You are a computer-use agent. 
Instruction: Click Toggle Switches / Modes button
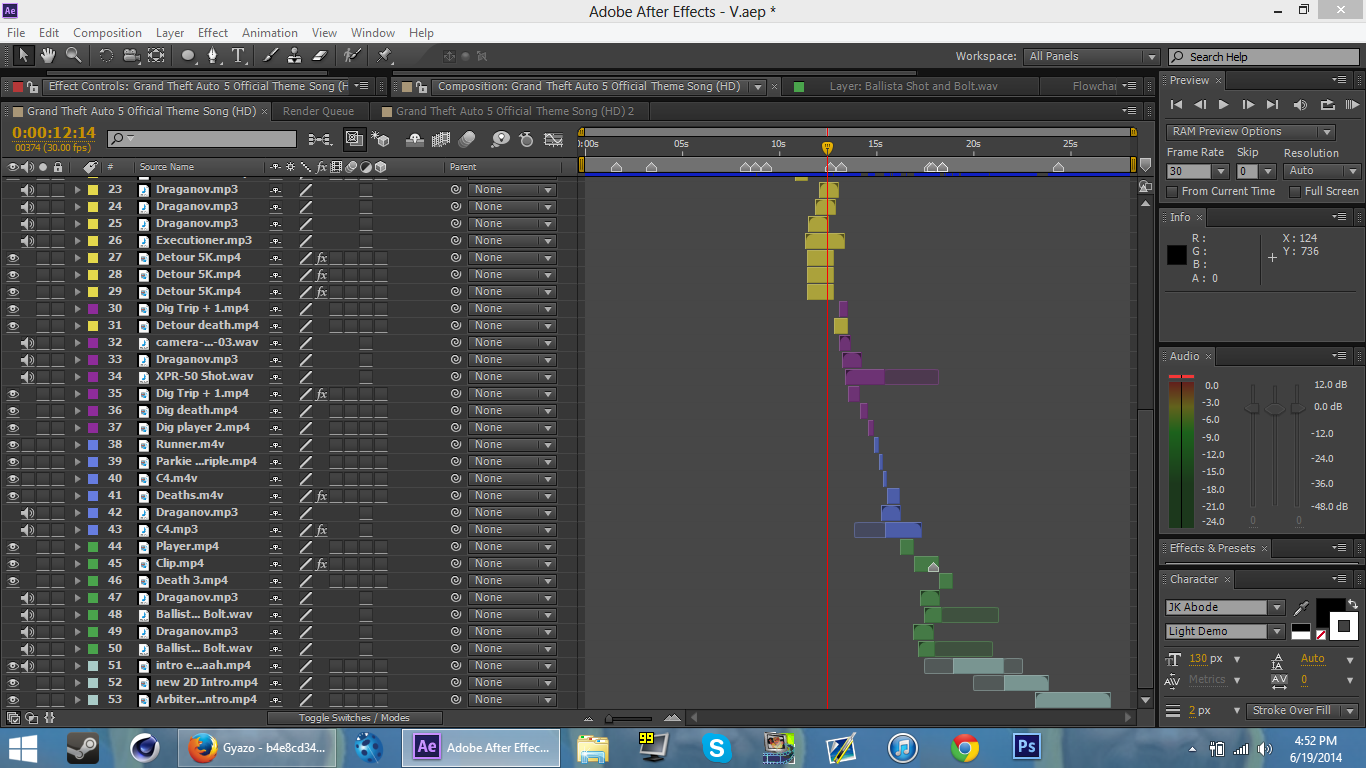point(354,717)
